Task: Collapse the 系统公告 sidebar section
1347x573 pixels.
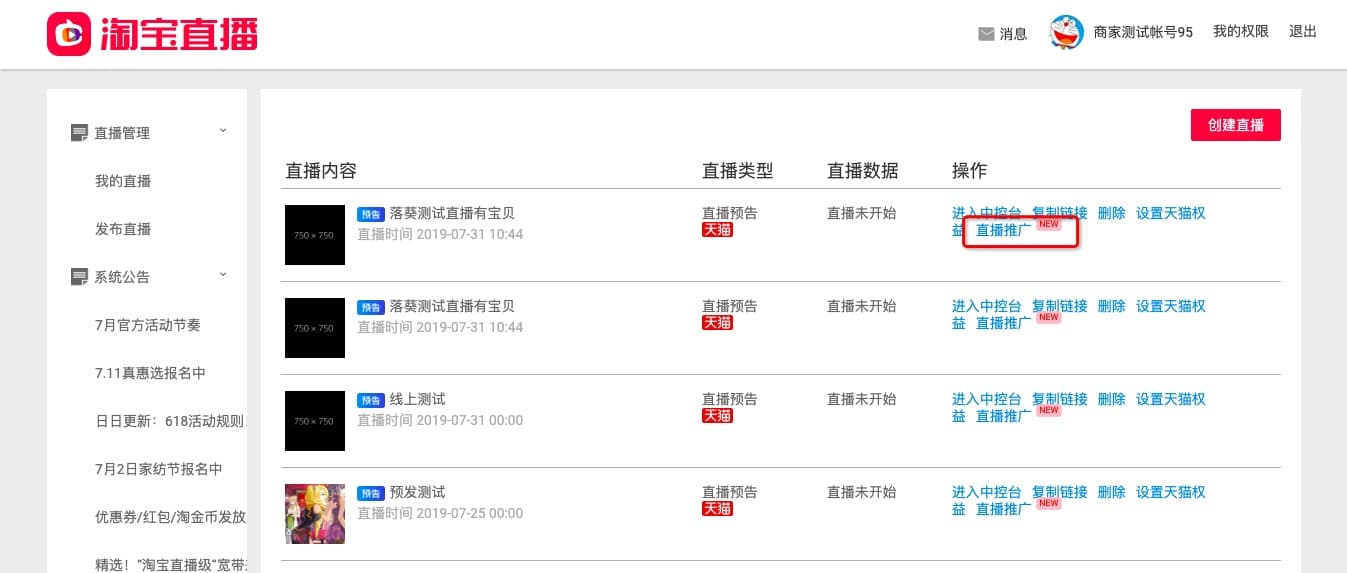Action: pos(223,275)
